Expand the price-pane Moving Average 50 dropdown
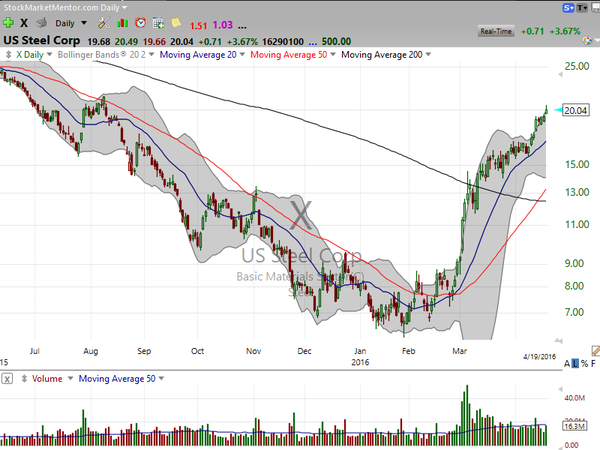This screenshot has height=450, width=600. coord(333,55)
